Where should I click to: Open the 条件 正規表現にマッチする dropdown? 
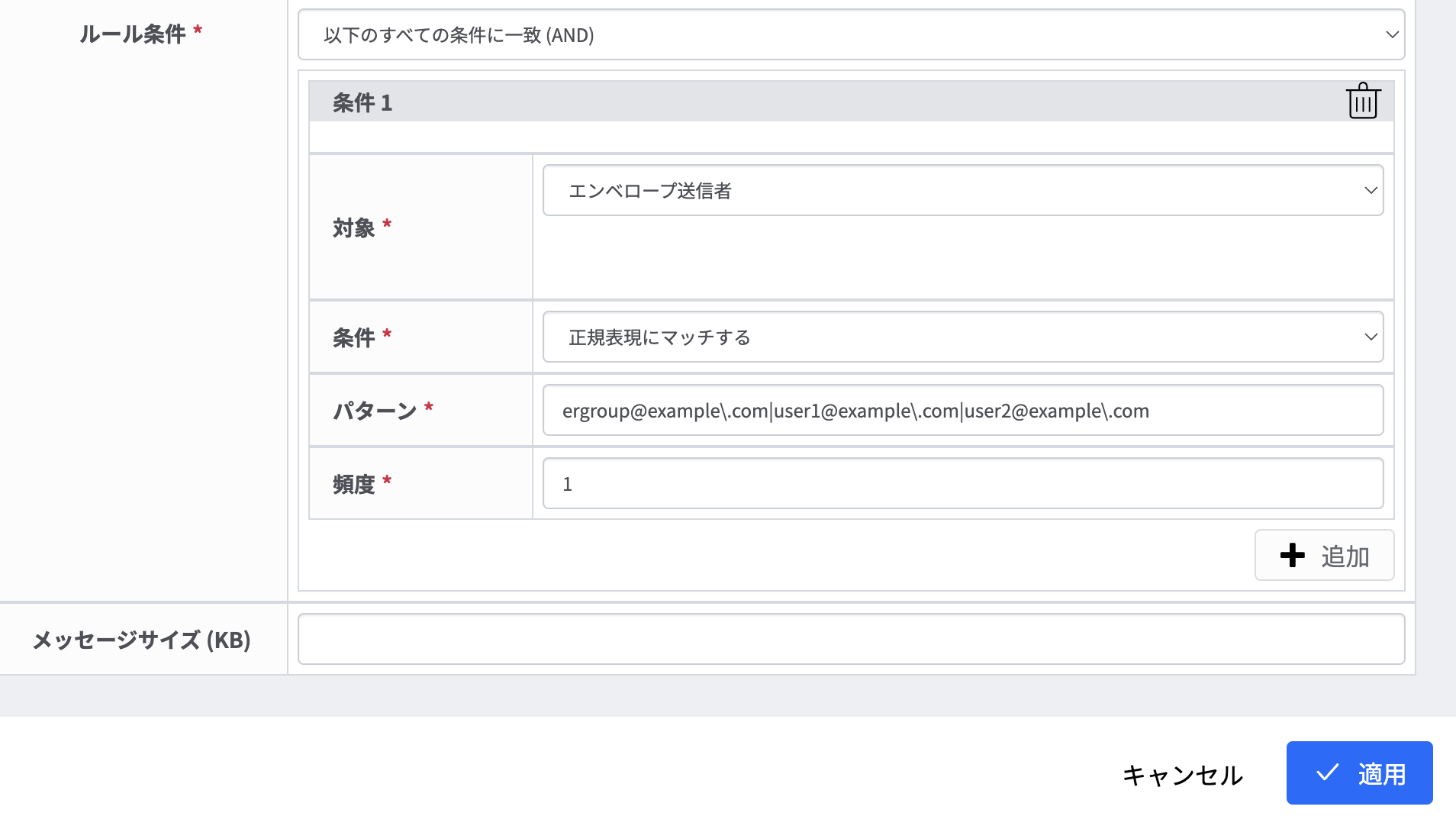963,337
